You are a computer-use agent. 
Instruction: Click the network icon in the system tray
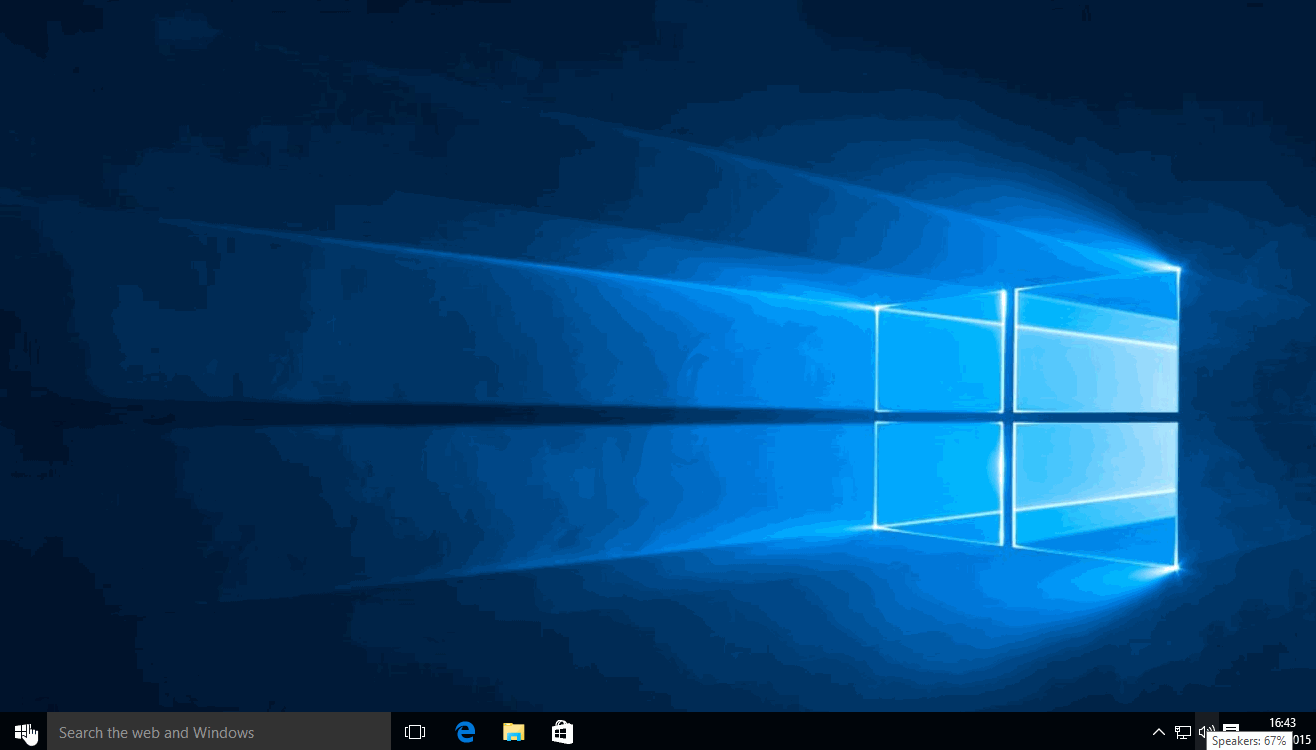1182,732
